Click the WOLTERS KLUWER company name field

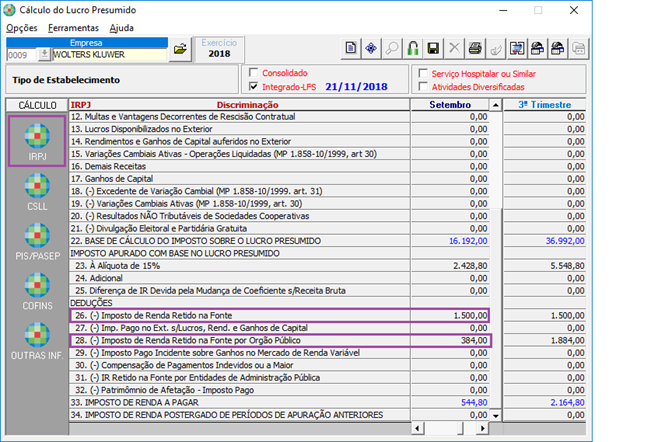pyautogui.click(x=109, y=55)
